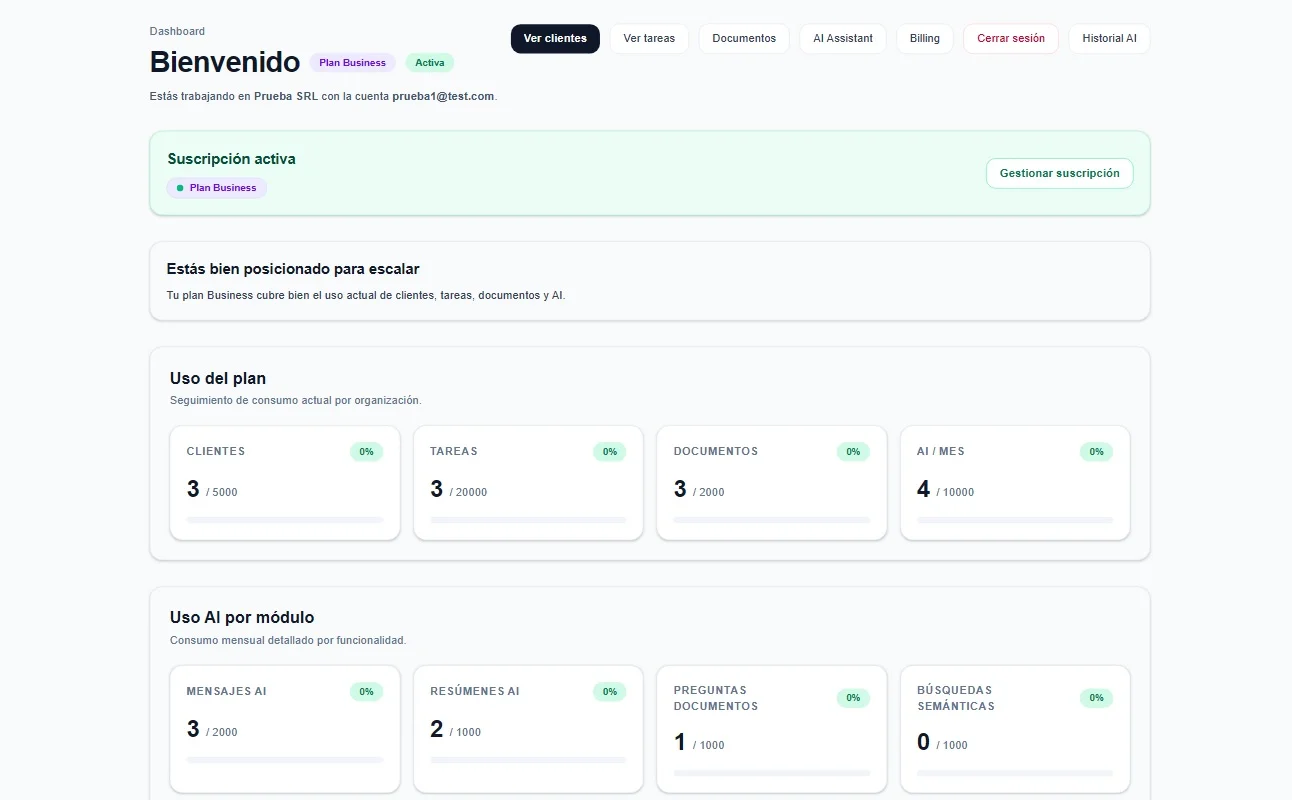1292x800 pixels.
Task: Open the Documentos section
Action: (744, 38)
